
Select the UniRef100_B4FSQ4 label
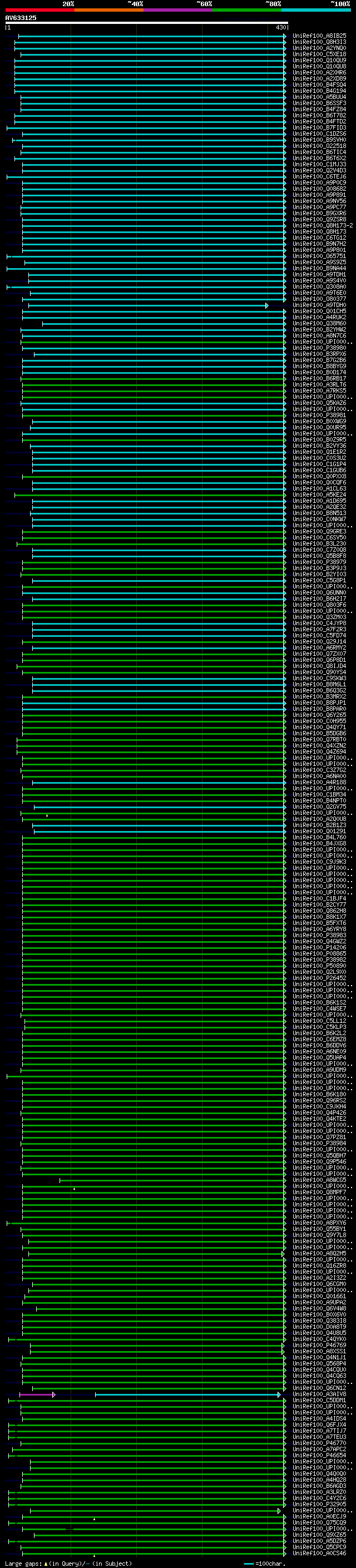click(x=319, y=85)
